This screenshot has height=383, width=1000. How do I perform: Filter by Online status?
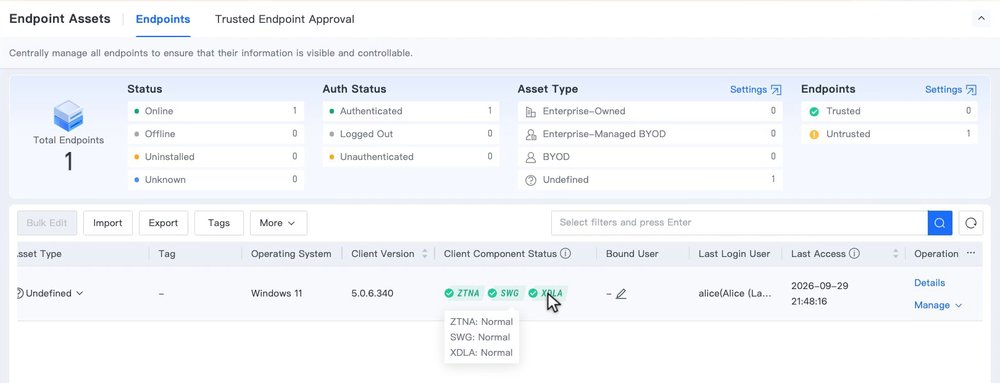tap(216, 111)
